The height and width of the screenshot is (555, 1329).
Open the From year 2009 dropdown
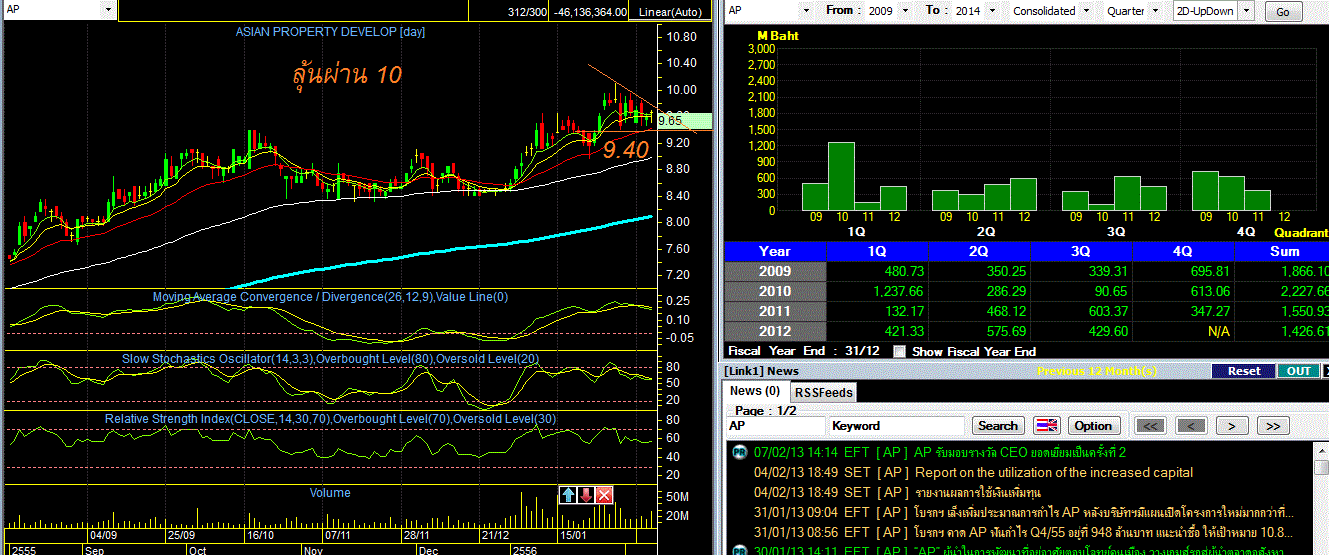[x=904, y=11]
